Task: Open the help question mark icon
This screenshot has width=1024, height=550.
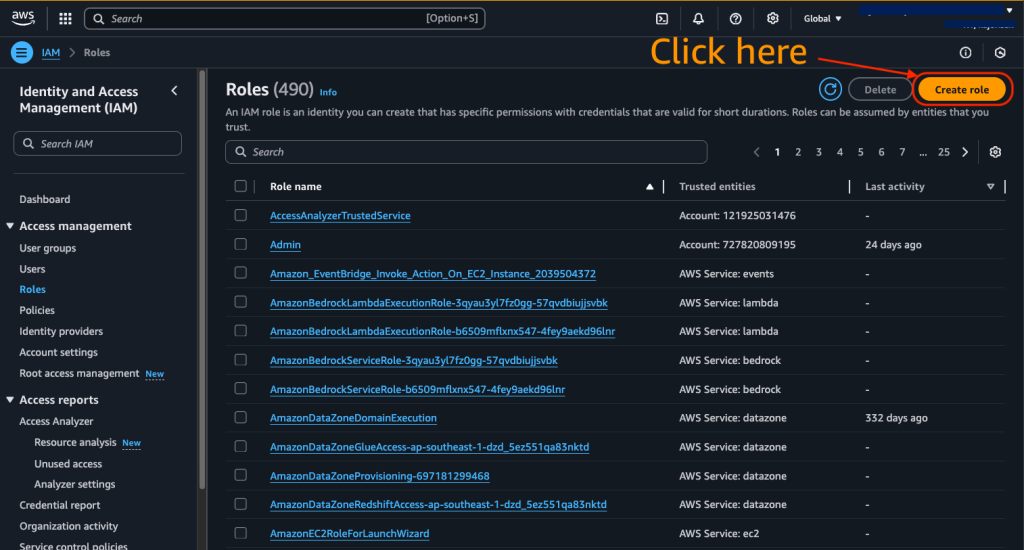Action: 735,19
